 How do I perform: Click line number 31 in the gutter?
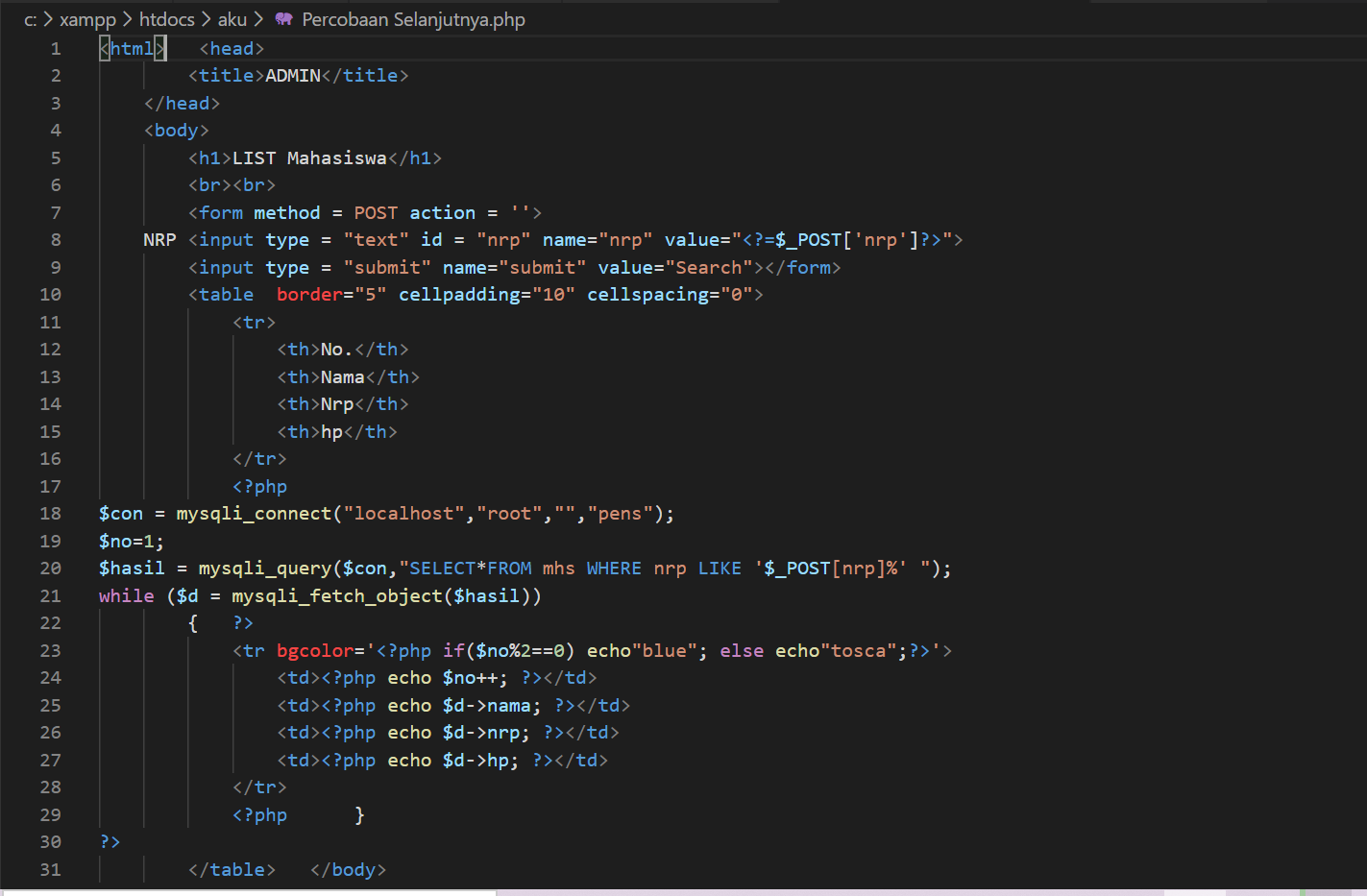[50, 870]
